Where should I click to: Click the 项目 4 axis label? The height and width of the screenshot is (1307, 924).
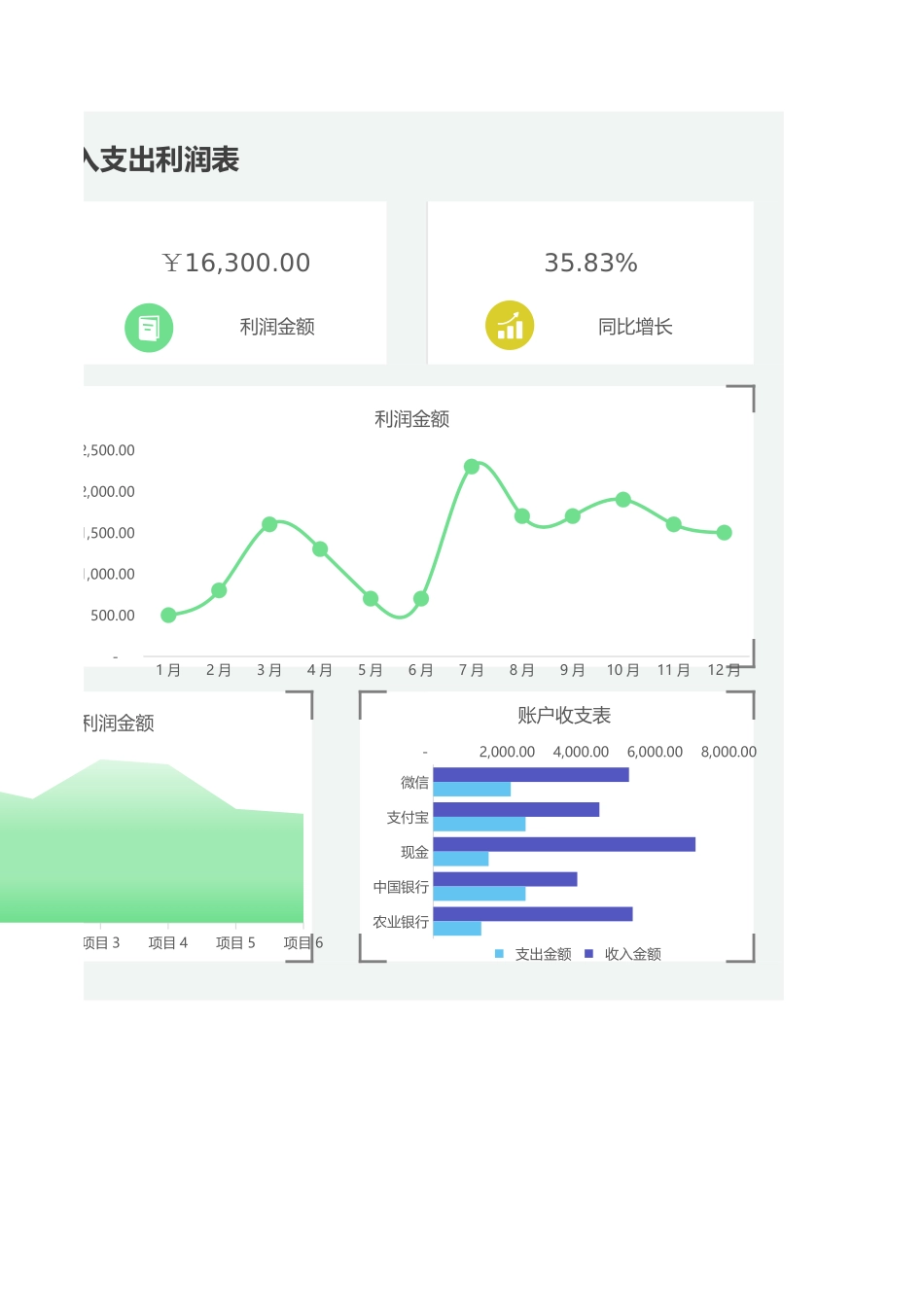pos(167,942)
